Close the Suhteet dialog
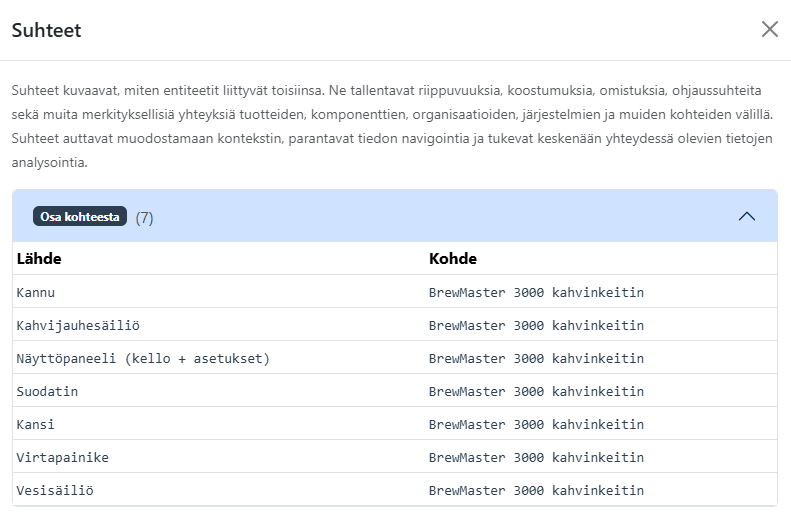The height and width of the screenshot is (519, 791). coord(769,29)
